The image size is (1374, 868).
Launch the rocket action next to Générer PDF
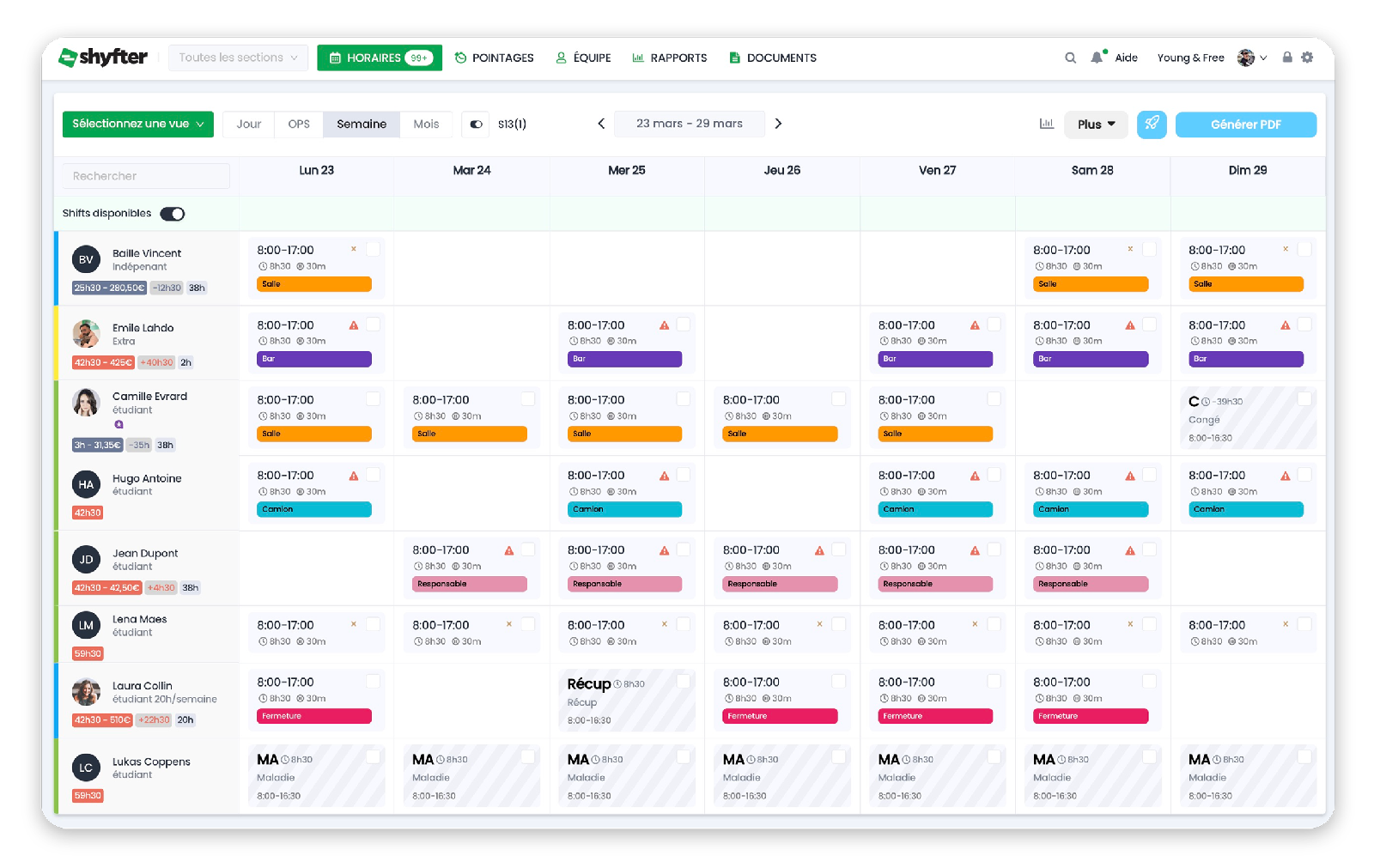point(1152,124)
